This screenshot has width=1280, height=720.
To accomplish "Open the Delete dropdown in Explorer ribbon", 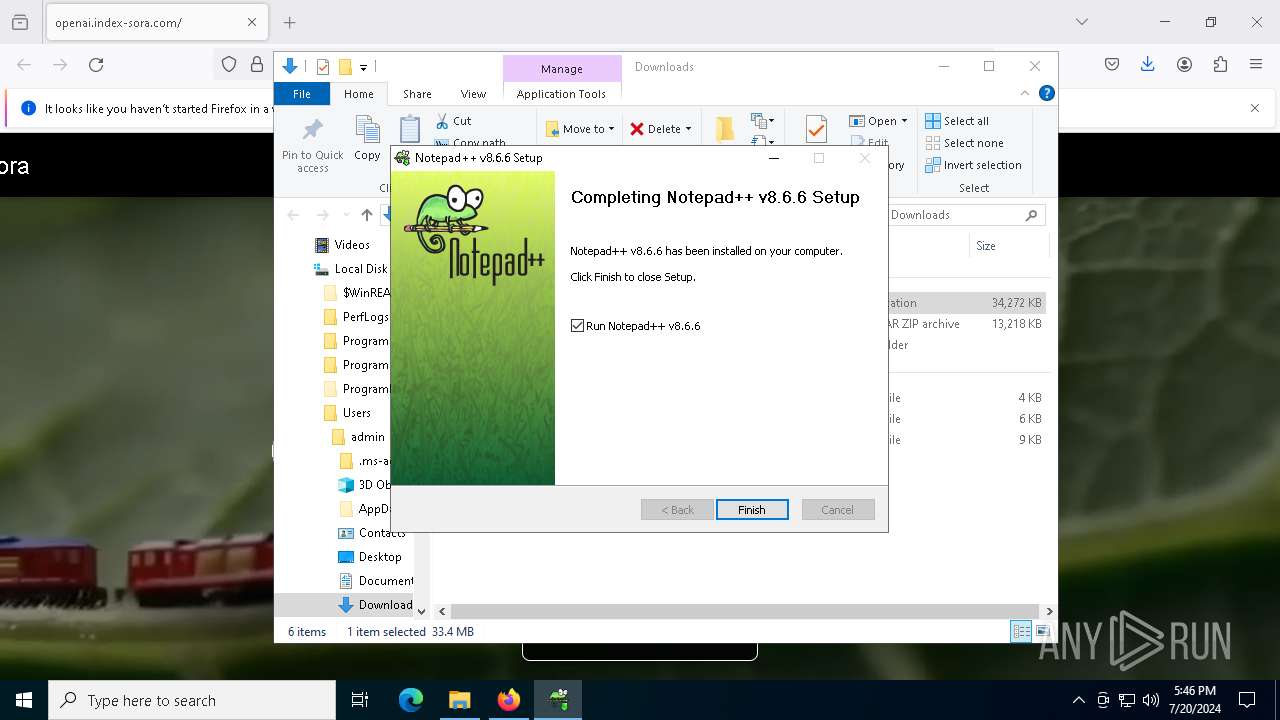I will [661, 129].
